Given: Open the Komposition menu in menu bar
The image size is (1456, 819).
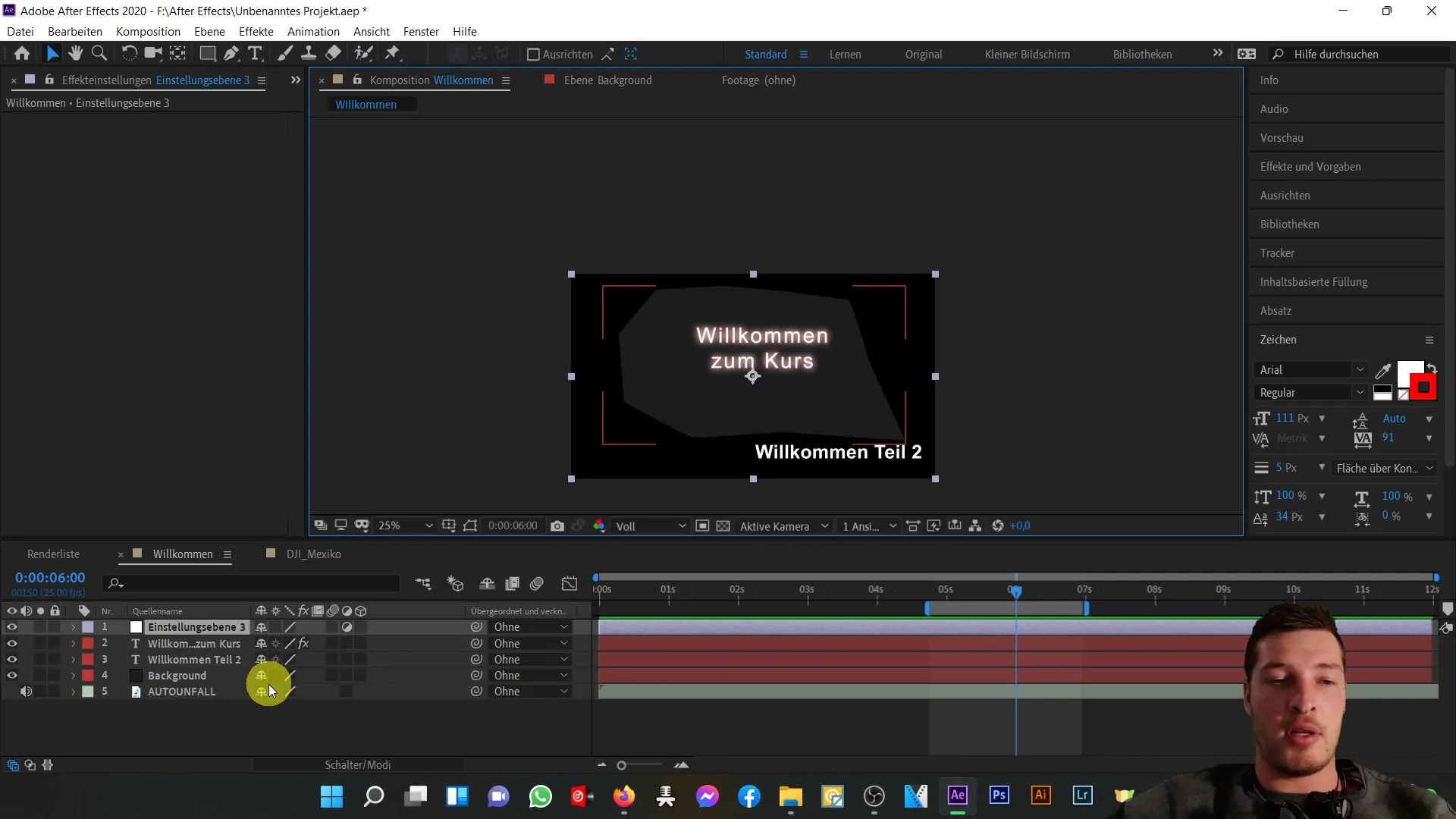Looking at the screenshot, I should tap(148, 31).
